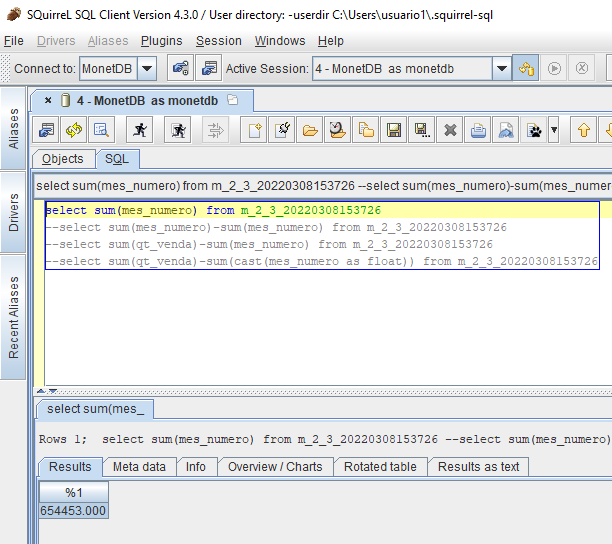Viewport: 612px width, 544px height.
Task: Click the grayed Aliases menu
Action: click(108, 41)
